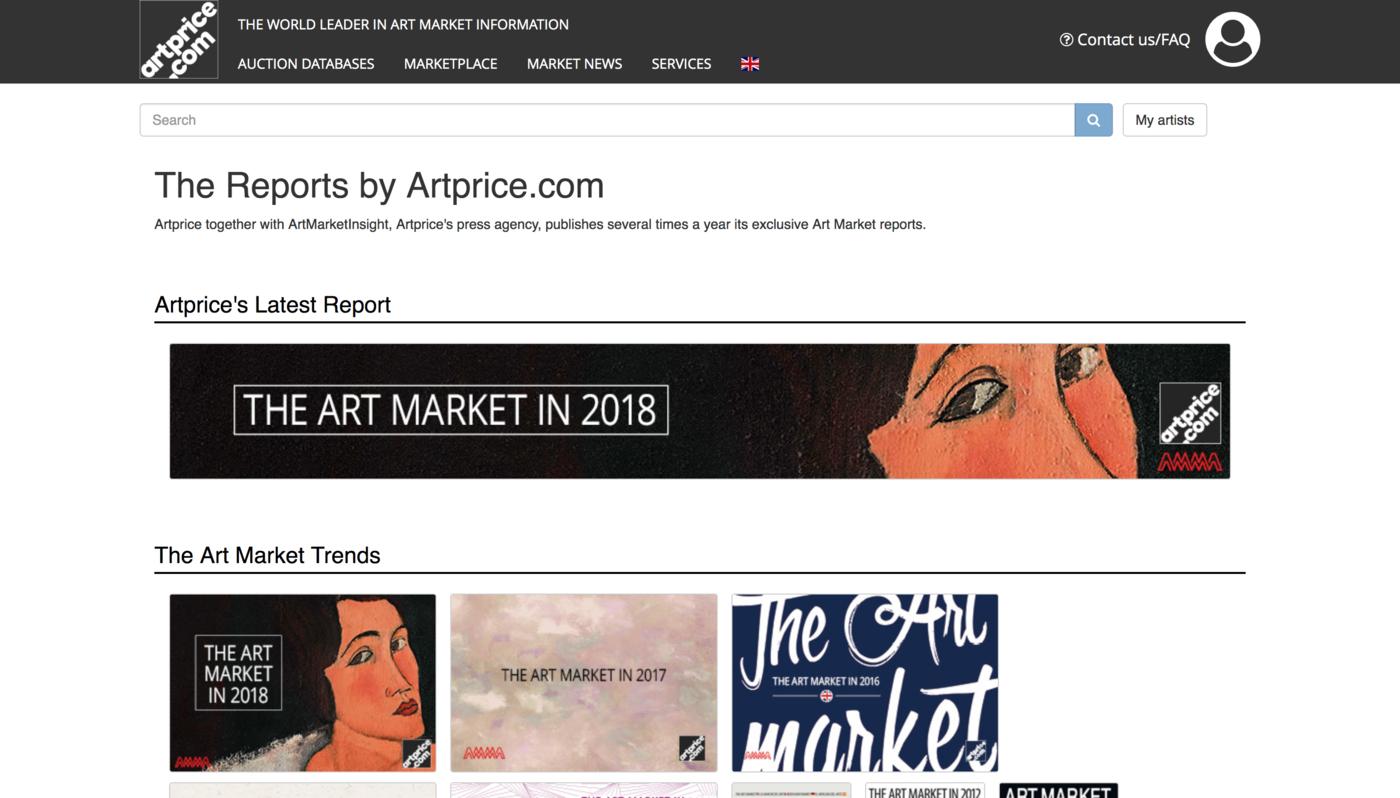Open The Art Market in 2017 report thumbnail

point(584,683)
